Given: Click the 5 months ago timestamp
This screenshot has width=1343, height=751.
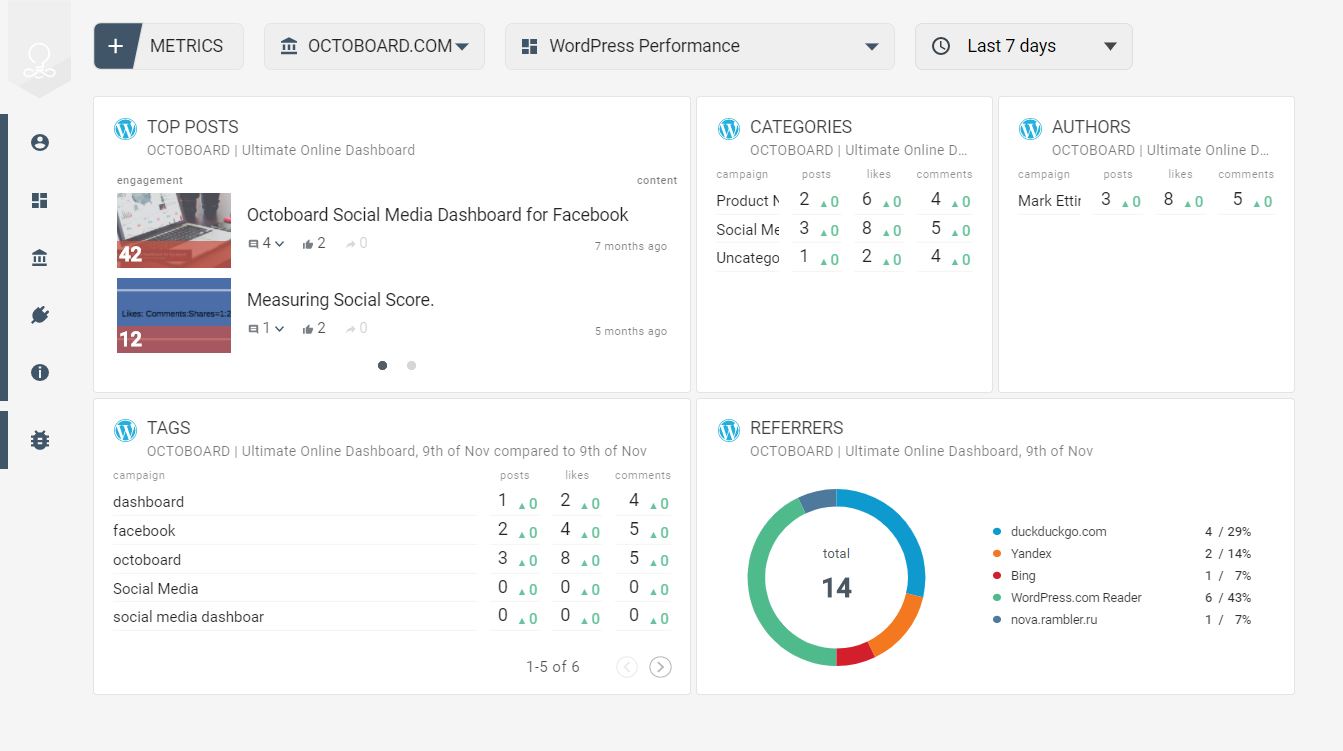Looking at the screenshot, I should 631,331.
